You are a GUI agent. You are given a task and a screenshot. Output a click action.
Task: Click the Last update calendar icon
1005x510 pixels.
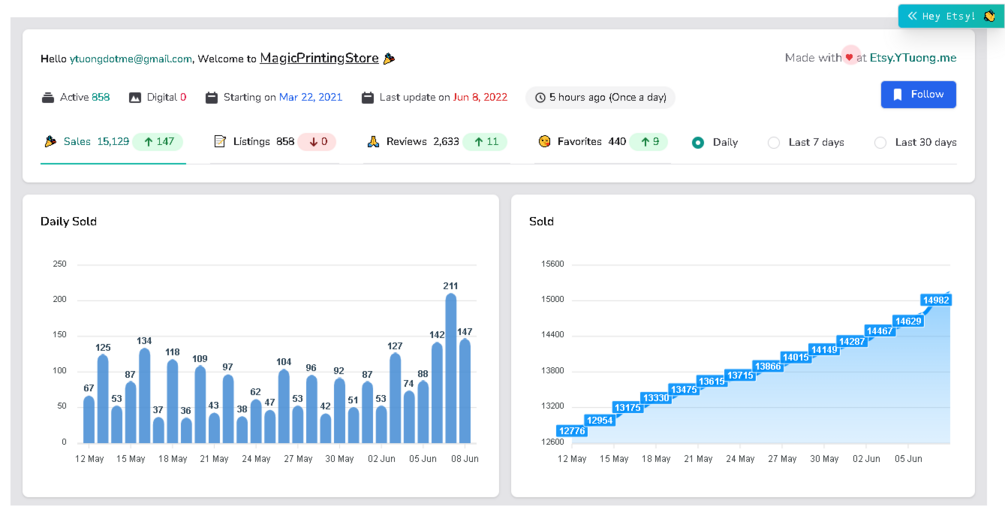pos(367,98)
